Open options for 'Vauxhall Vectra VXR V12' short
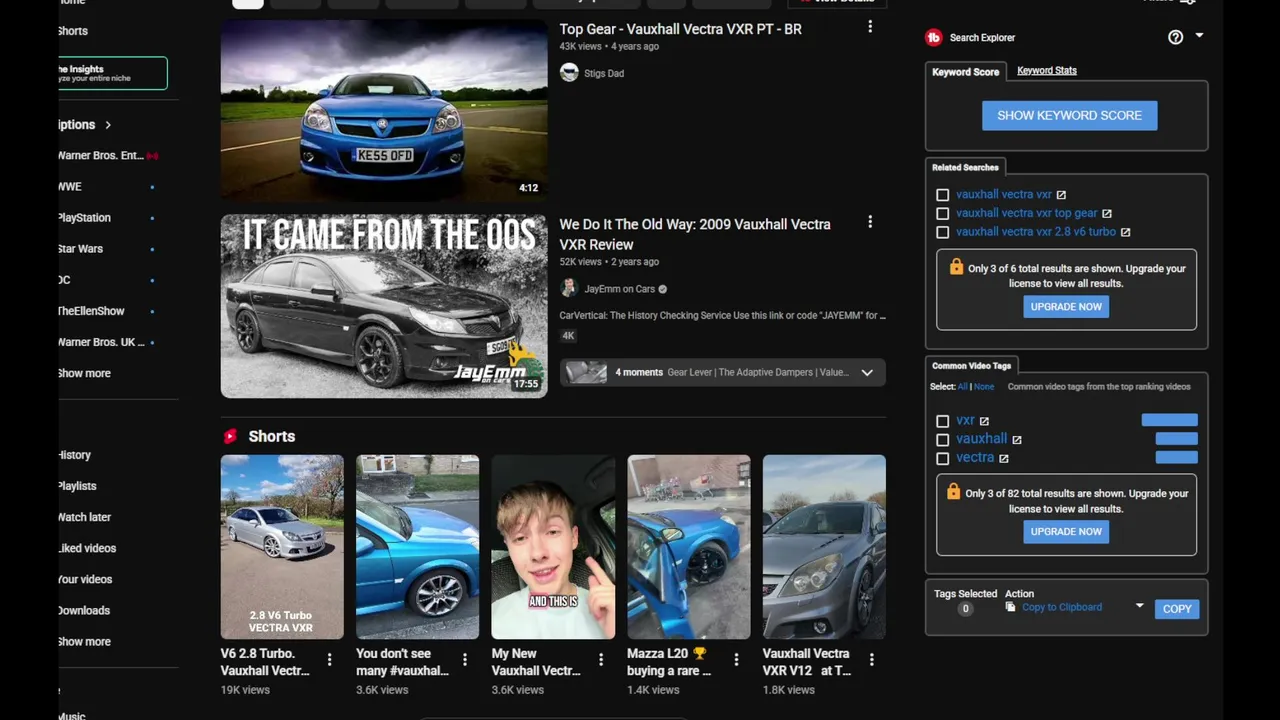1280x720 pixels. pyautogui.click(x=872, y=659)
